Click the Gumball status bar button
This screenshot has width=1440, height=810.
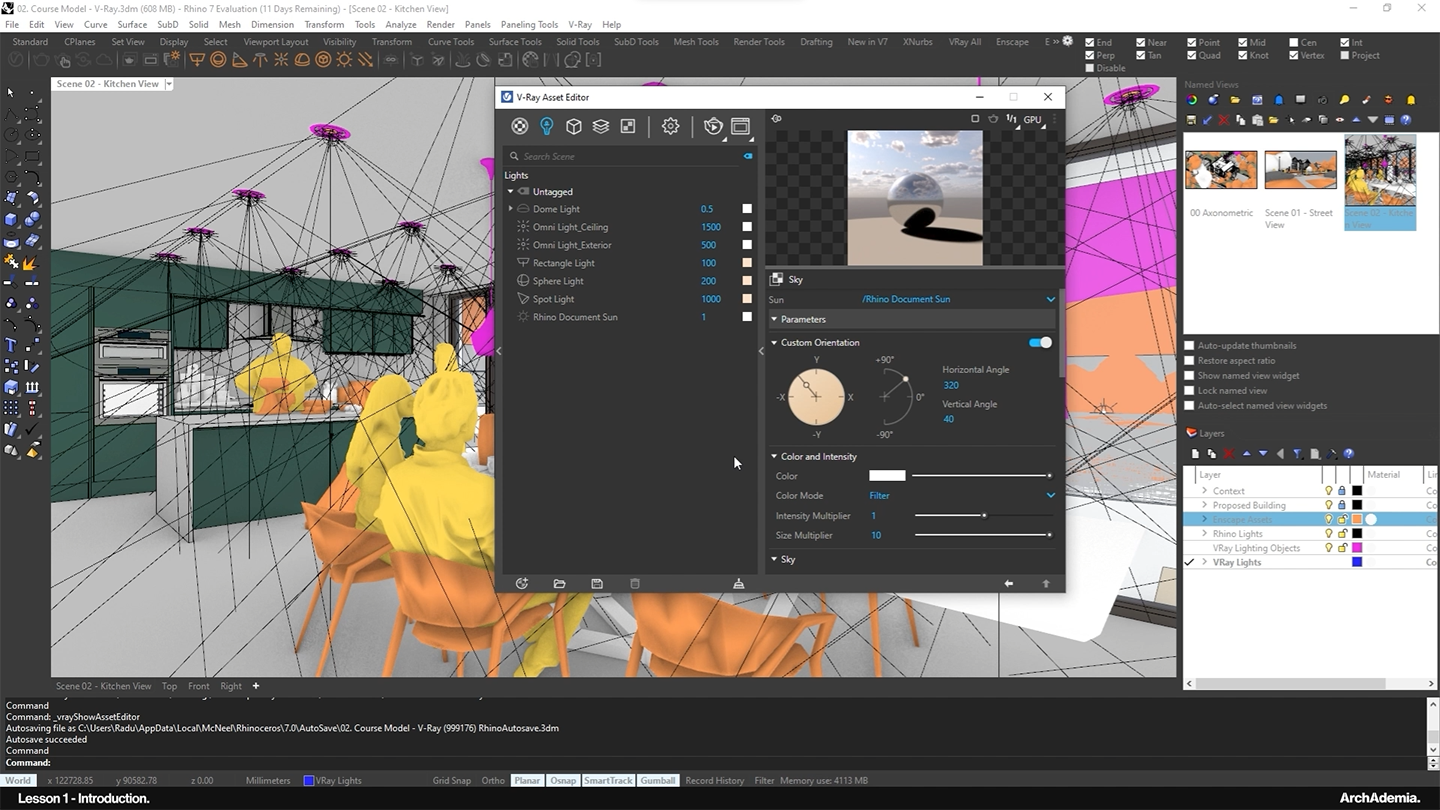point(658,781)
